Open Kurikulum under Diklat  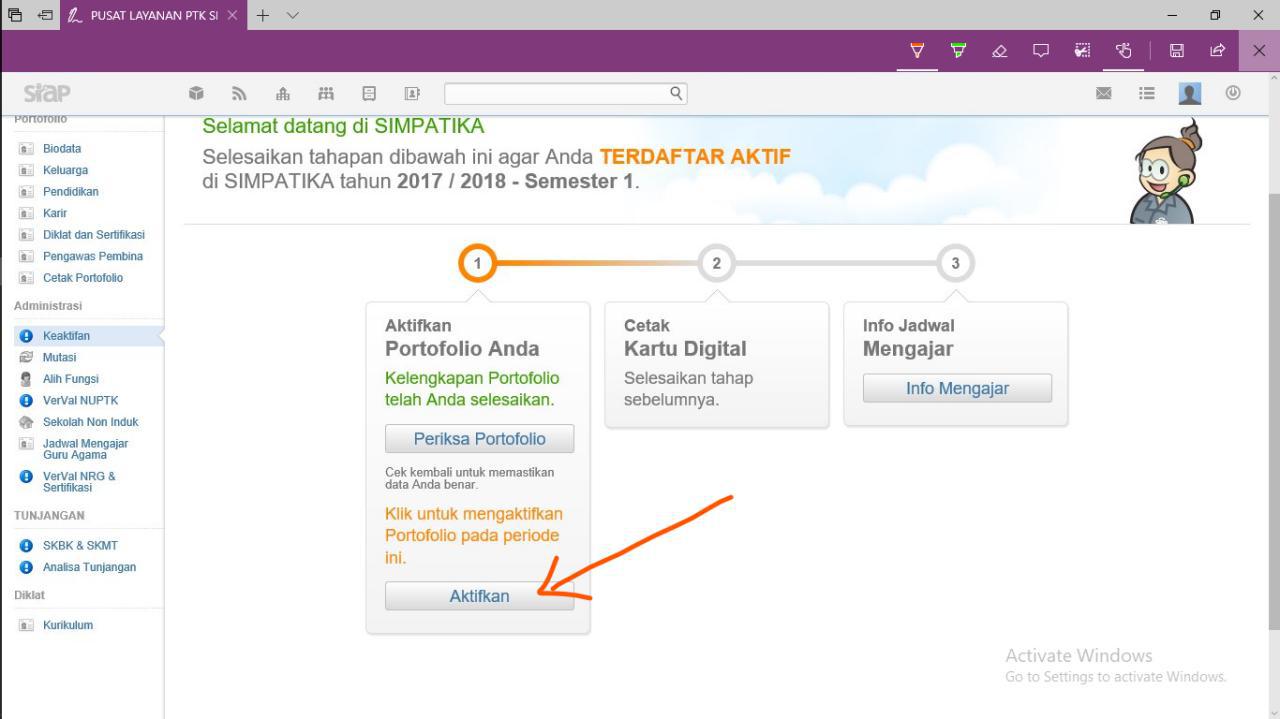click(x=67, y=625)
